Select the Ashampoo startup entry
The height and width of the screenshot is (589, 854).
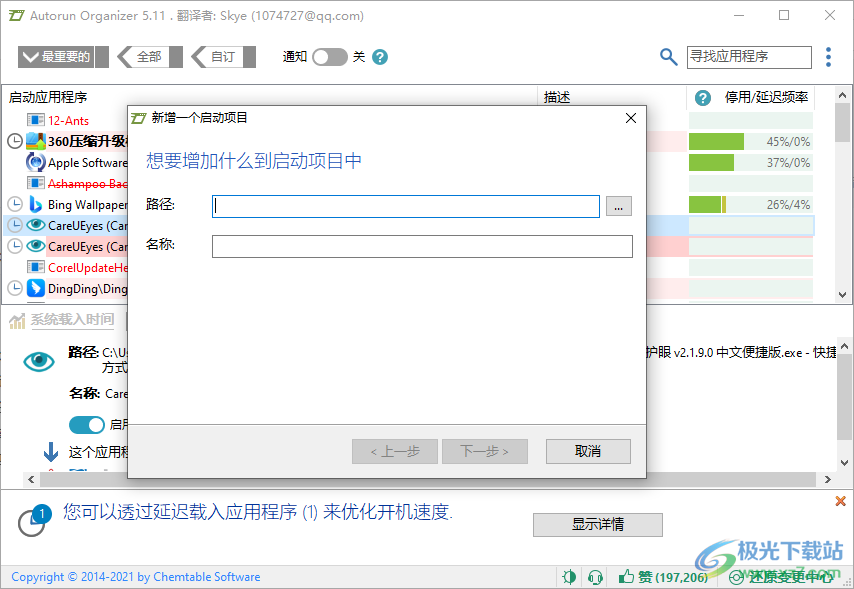pos(87,184)
